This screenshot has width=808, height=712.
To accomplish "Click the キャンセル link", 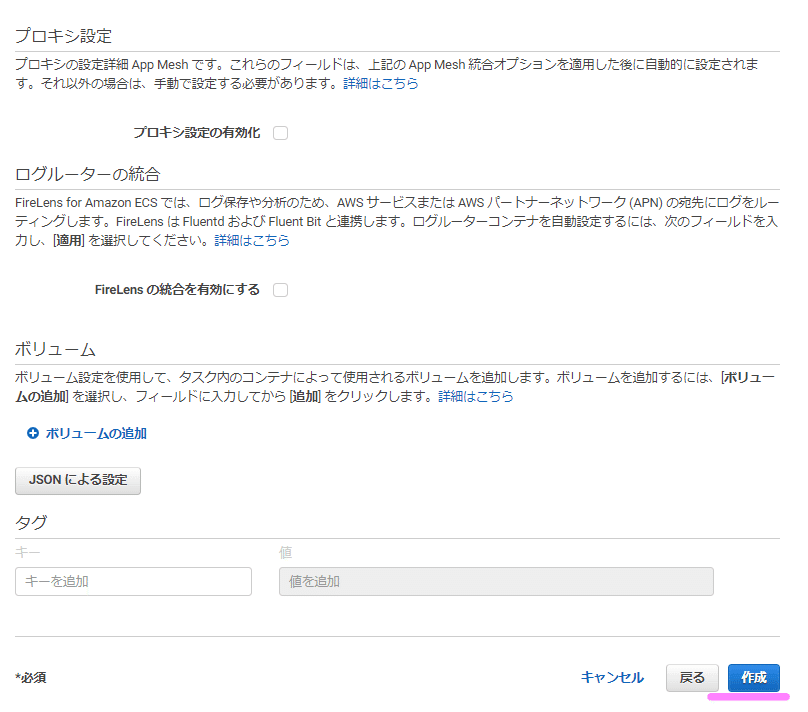I will click(612, 677).
